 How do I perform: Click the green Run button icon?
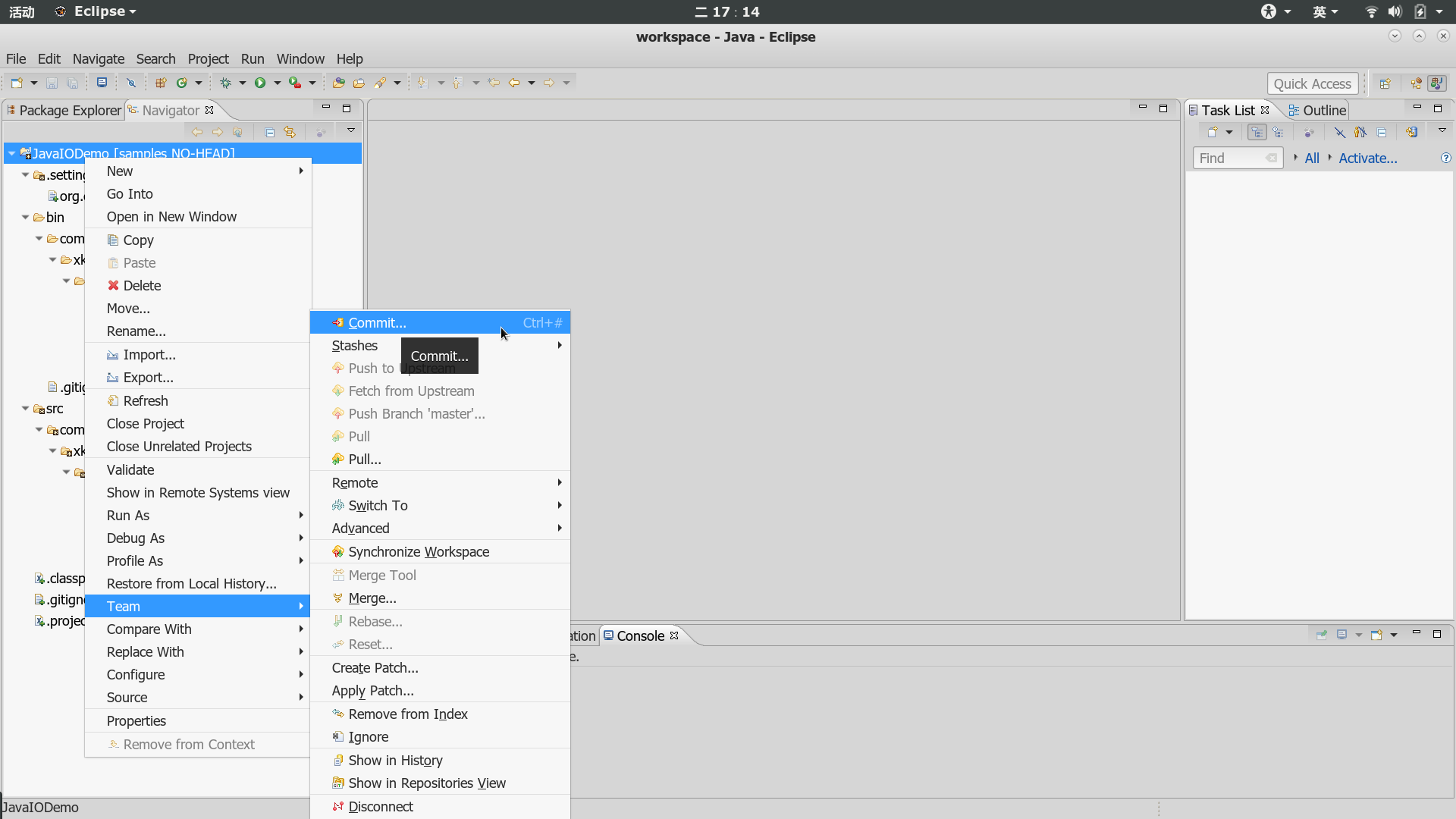pyautogui.click(x=260, y=83)
